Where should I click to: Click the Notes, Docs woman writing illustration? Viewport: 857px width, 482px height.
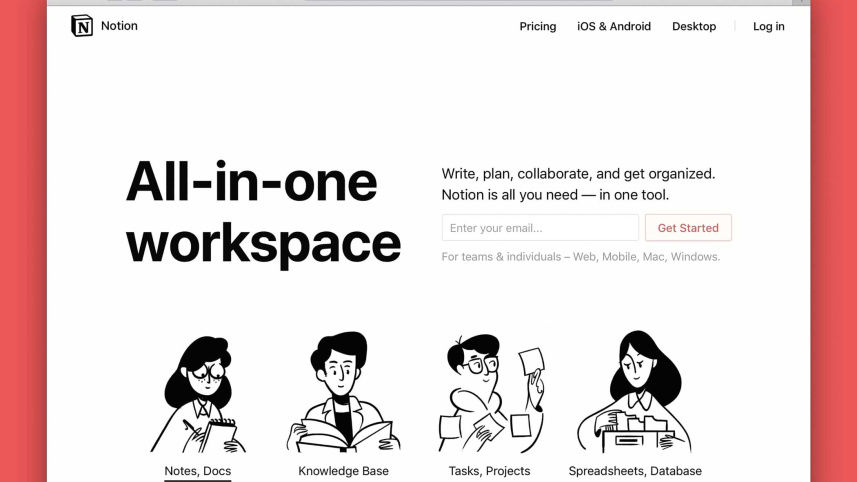198,395
